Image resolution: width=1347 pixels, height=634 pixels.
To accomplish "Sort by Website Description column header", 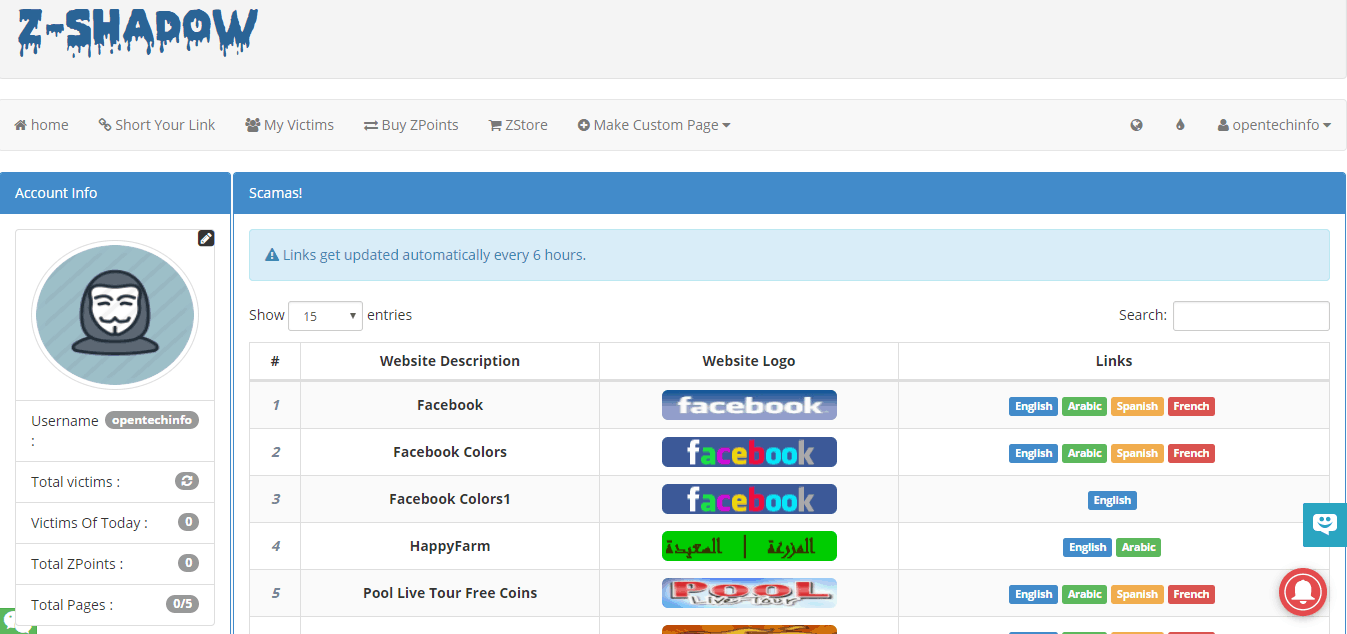I will 450,361.
